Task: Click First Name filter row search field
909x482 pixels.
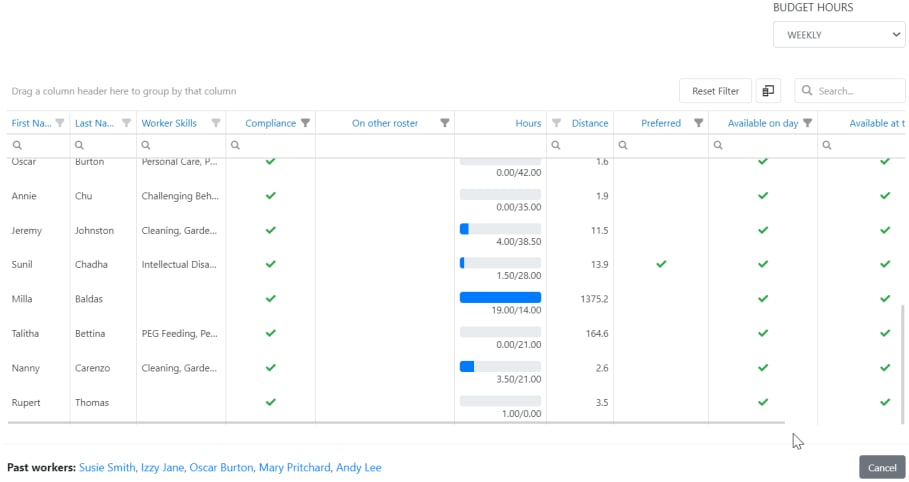Action: tap(38, 145)
